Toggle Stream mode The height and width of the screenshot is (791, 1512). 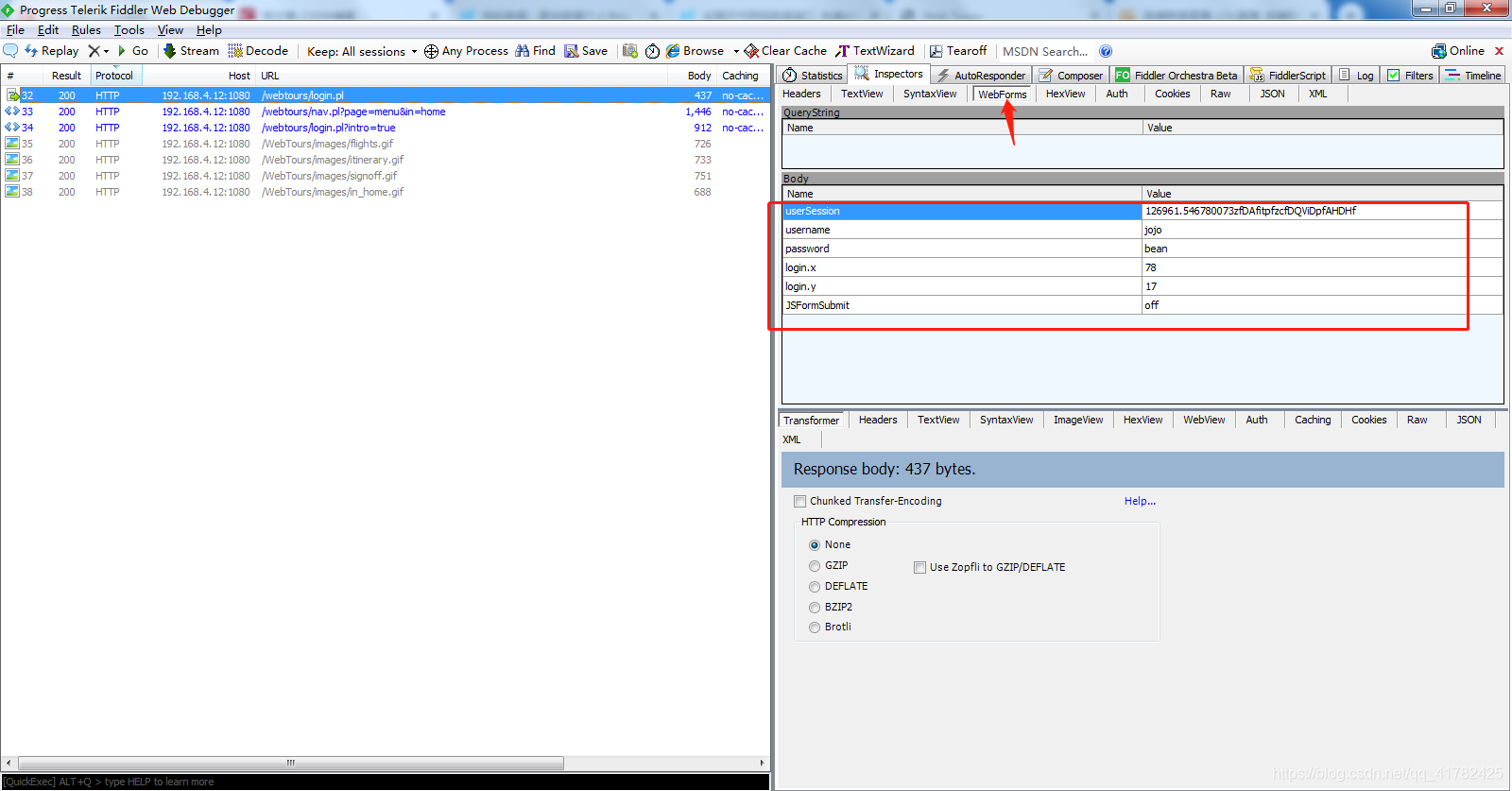[x=191, y=51]
